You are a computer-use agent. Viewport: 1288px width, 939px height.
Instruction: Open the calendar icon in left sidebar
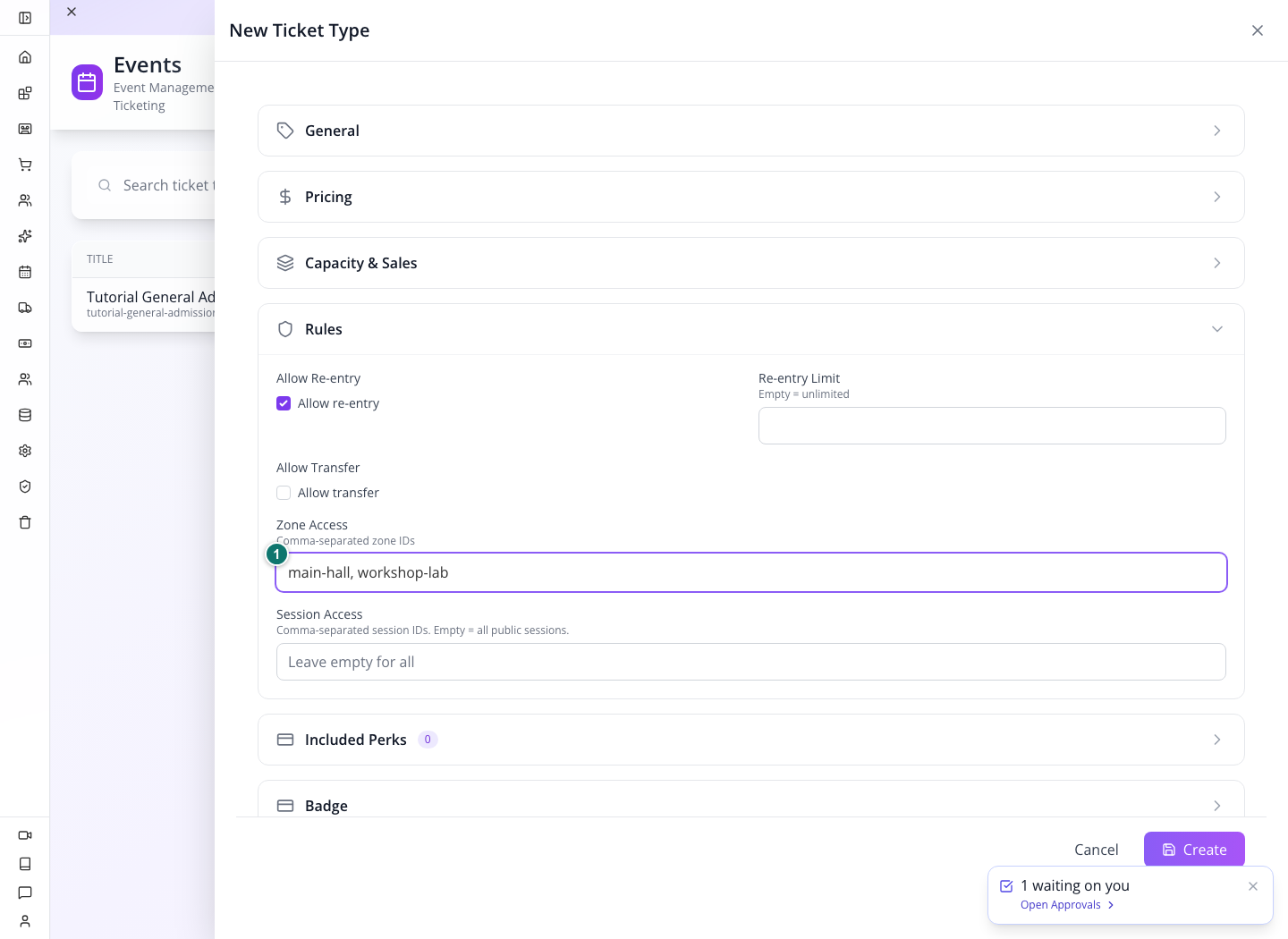click(x=25, y=272)
